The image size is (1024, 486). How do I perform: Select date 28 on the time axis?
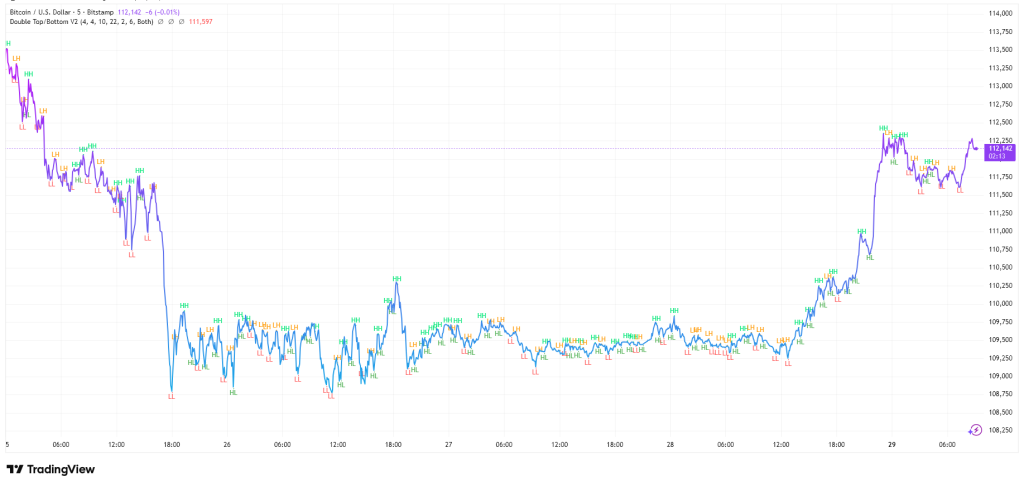(x=671, y=444)
